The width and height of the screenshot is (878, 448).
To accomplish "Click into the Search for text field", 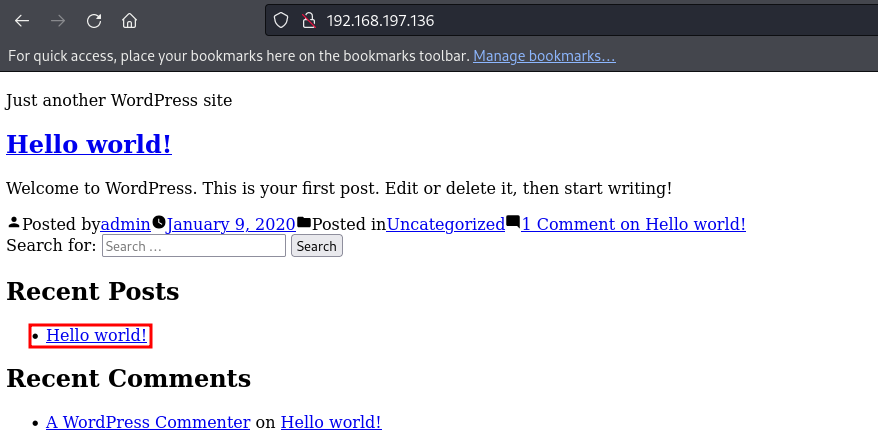I will [194, 246].
